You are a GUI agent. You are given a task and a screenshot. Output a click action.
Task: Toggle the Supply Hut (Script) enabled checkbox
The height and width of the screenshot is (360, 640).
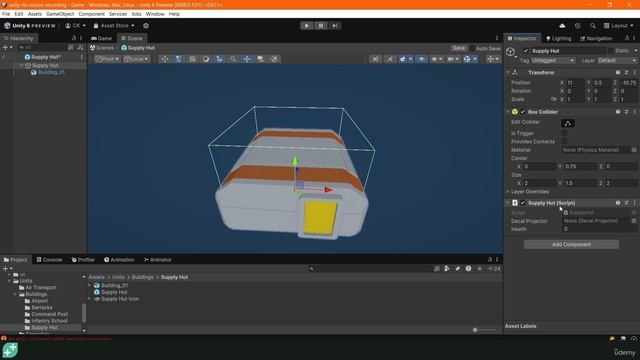(x=523, y=203)
